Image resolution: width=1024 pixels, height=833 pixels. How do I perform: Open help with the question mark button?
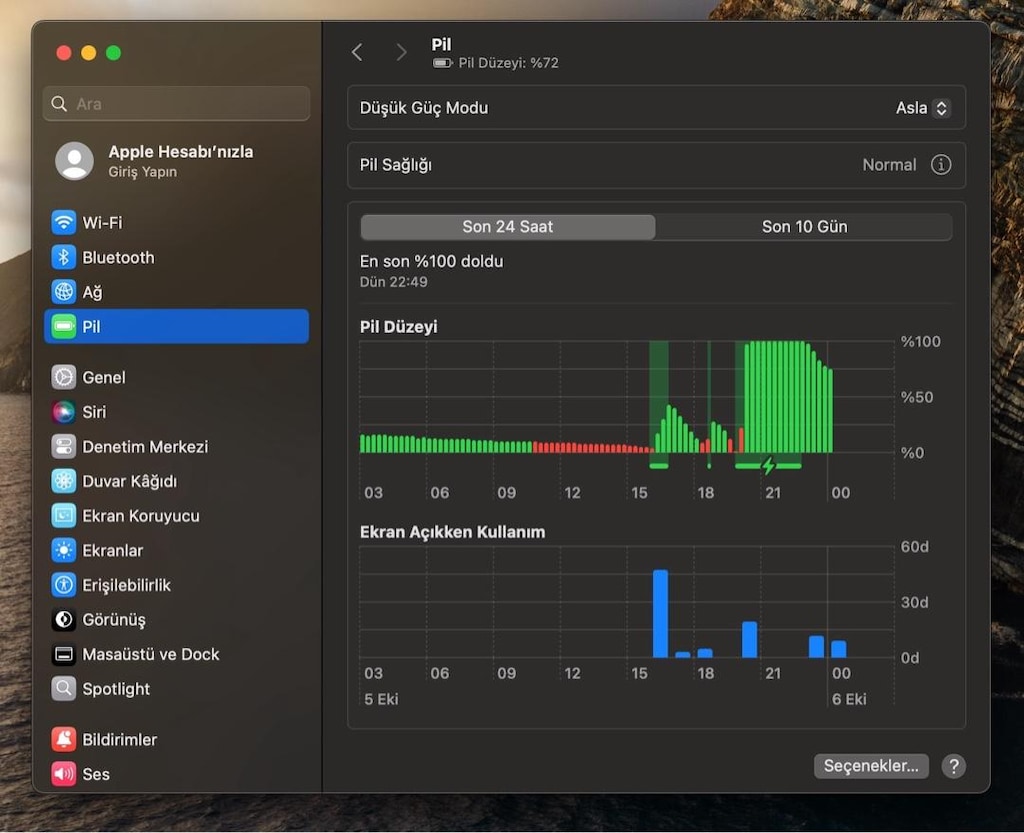[953, 766]
